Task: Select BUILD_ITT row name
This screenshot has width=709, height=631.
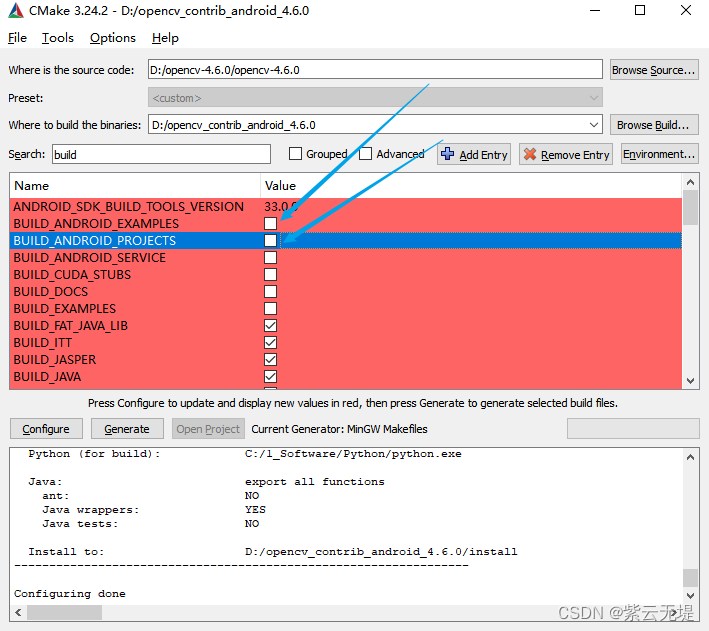Action: (43, 342)
